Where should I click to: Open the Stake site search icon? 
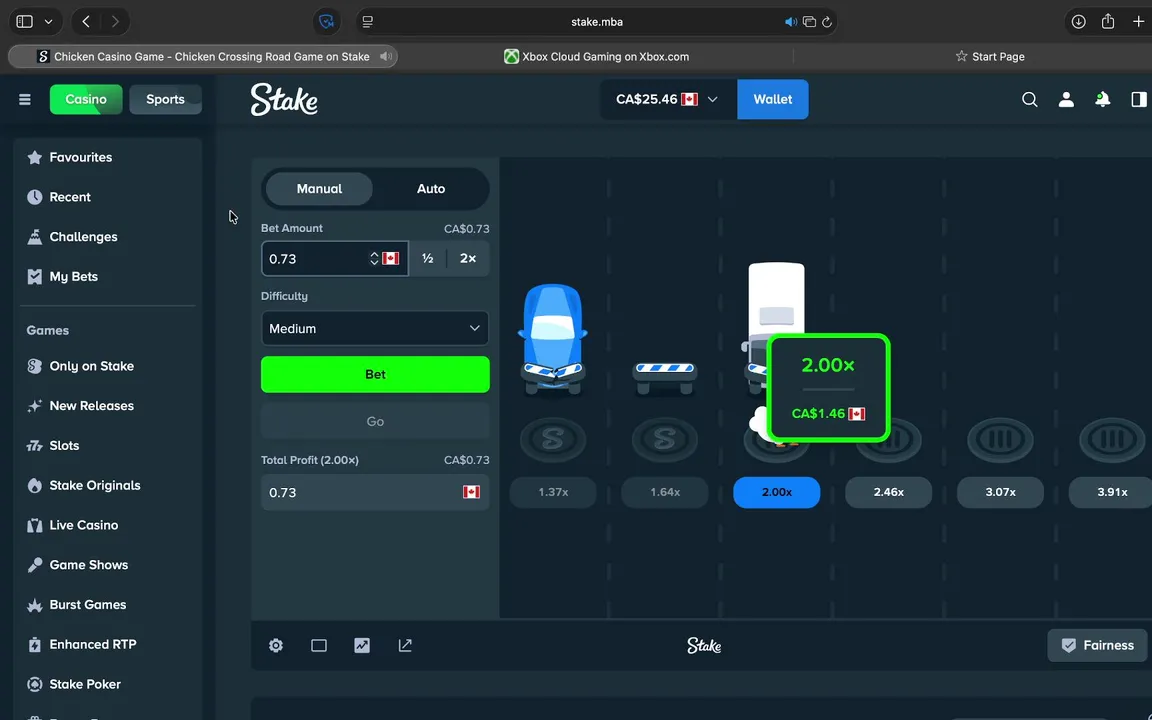[x=1029, y=99]
